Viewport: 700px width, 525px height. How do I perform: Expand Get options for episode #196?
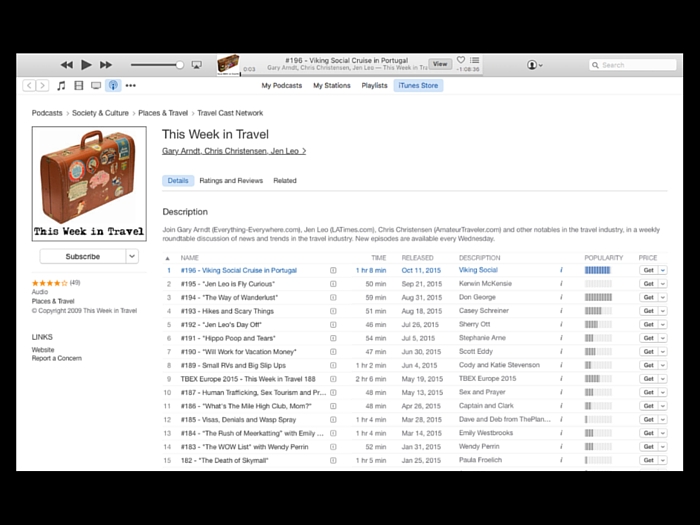pyautogui.click(x=663, y=270)
